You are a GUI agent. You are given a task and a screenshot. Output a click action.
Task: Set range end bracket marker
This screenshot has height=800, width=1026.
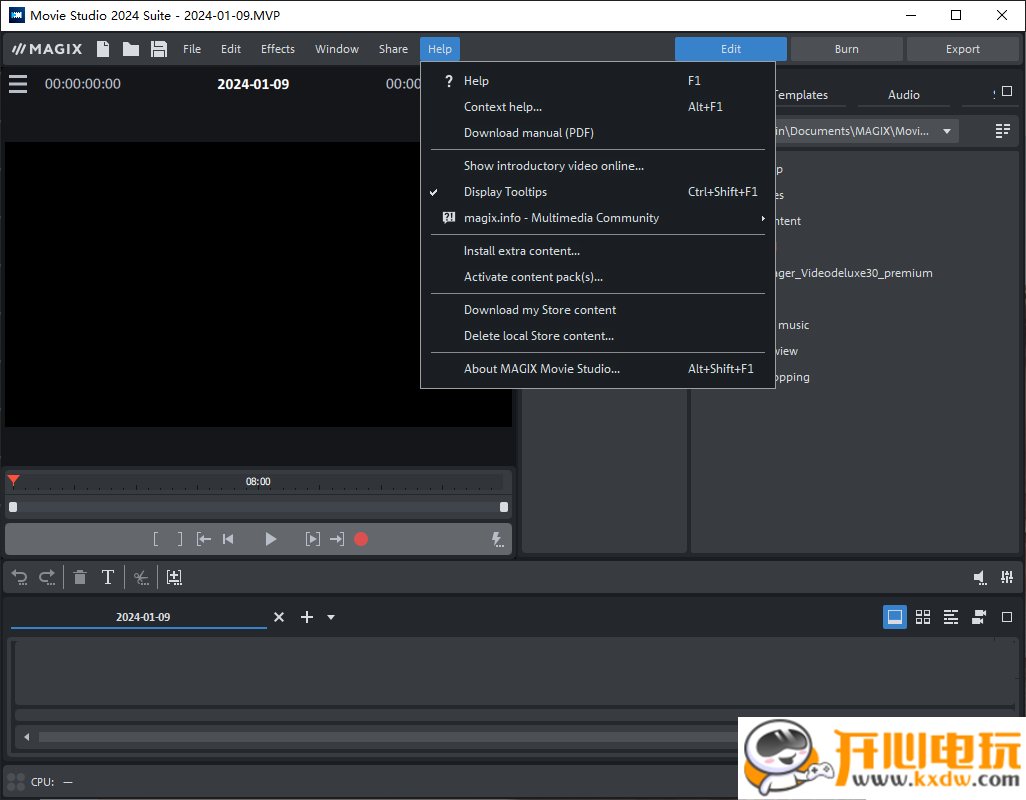180,539
